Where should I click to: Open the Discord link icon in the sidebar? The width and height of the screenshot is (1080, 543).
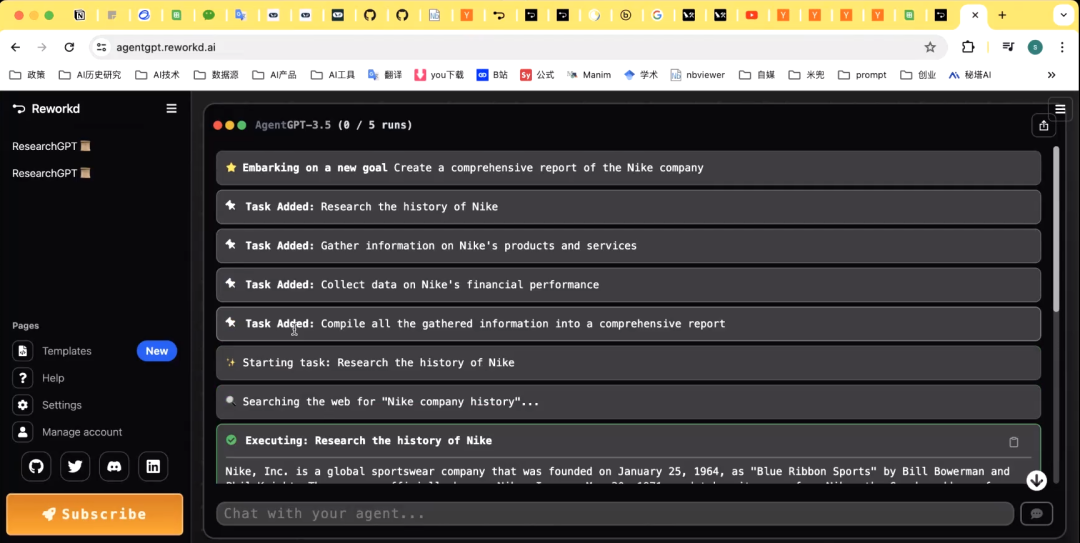pos(114,467)
